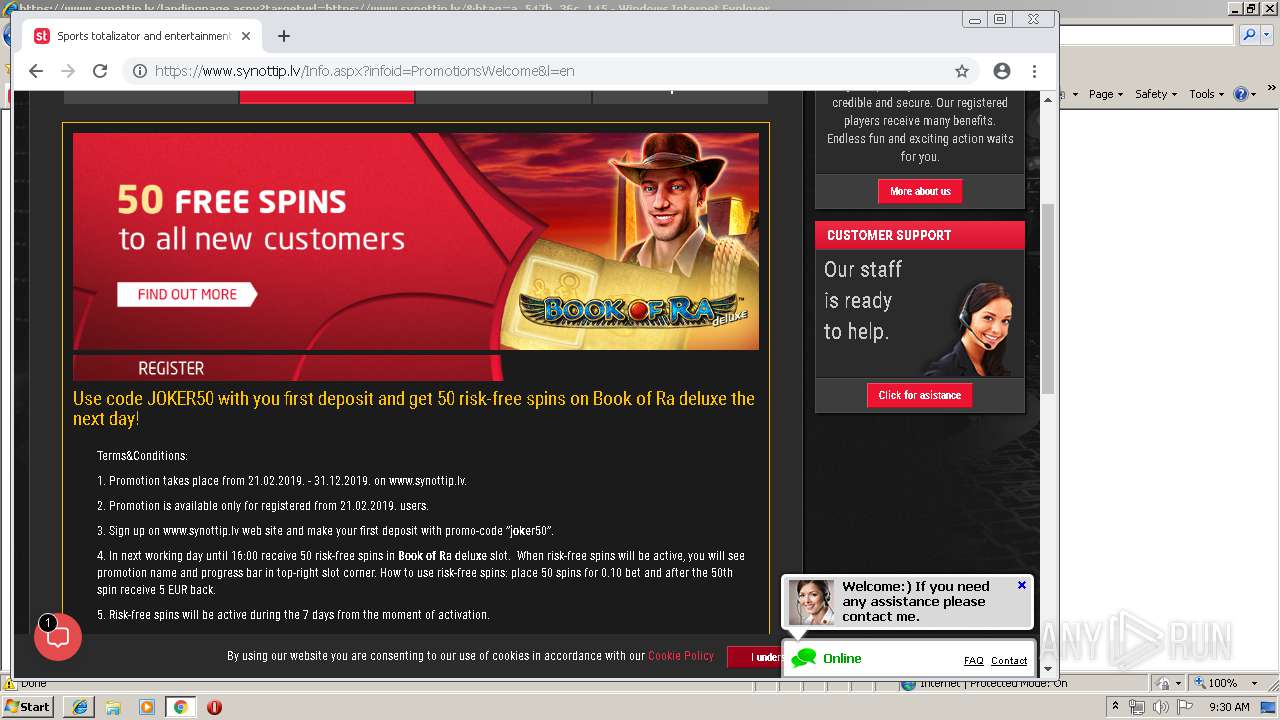Click the 9:30 AM system clock
Viewport: 1280px width, 720px height.
tap(1229, 707)
